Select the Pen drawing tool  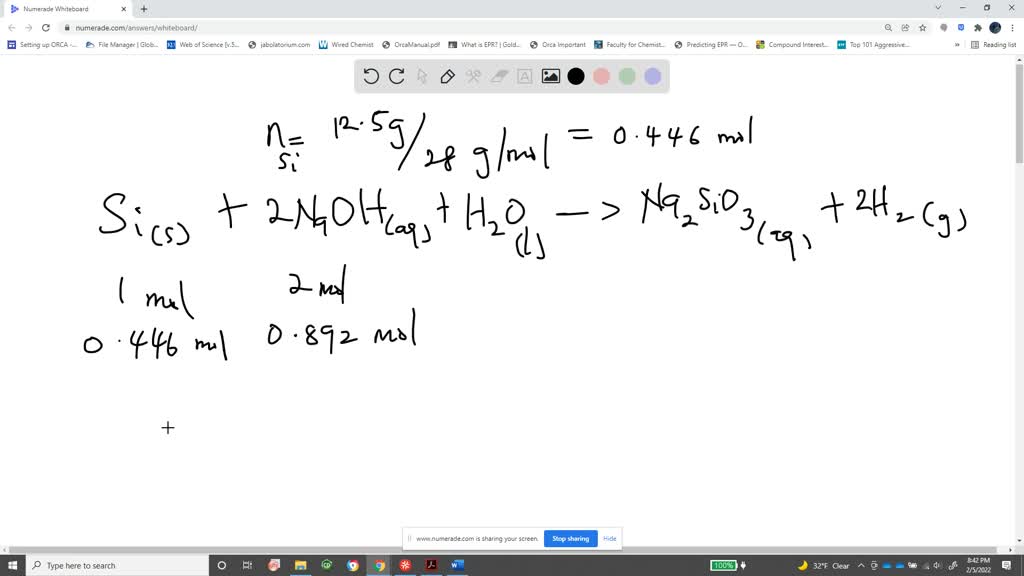tap(448, 76)
